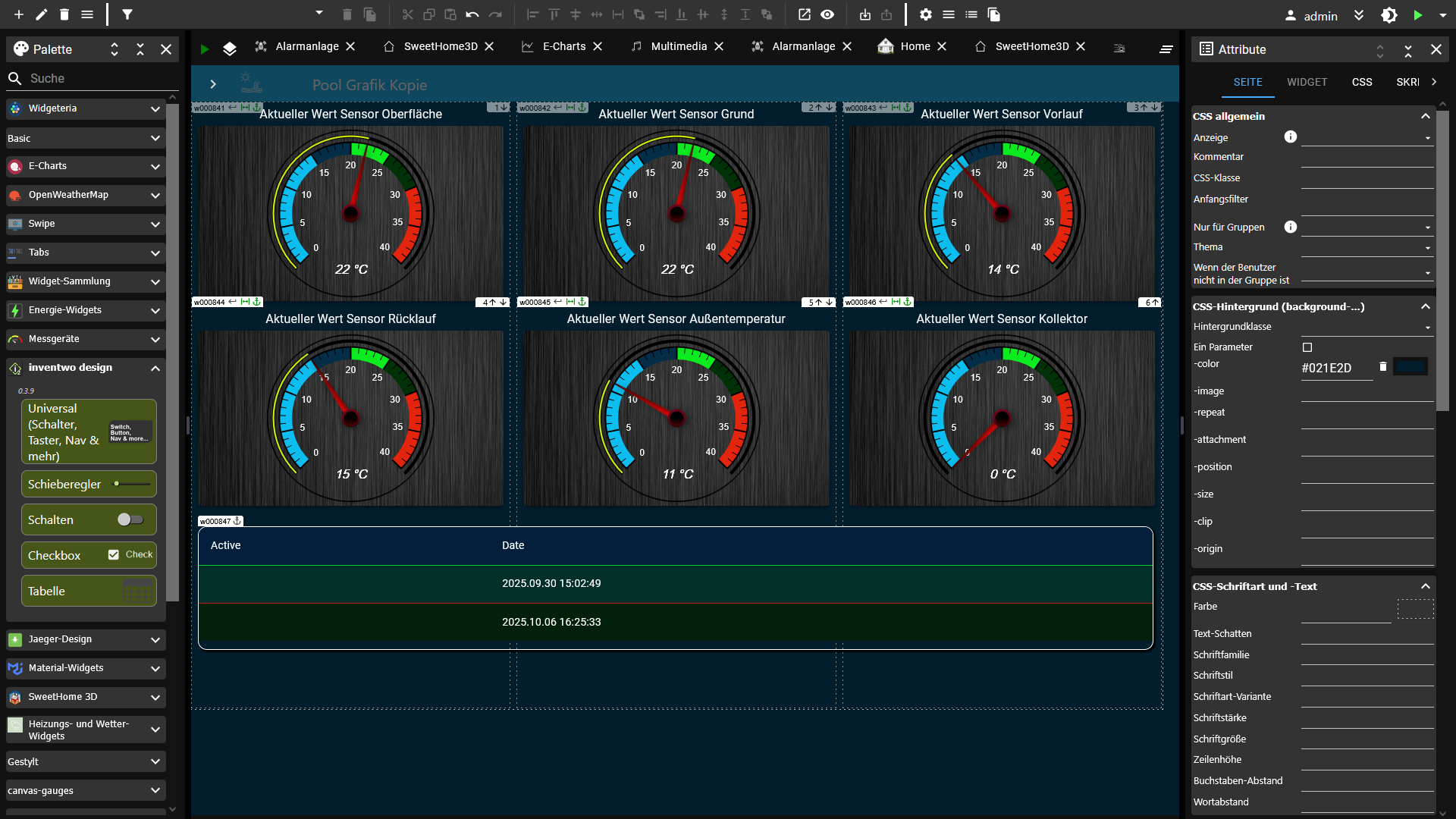Open the WIDGET attribute tab

[1307, 82]
